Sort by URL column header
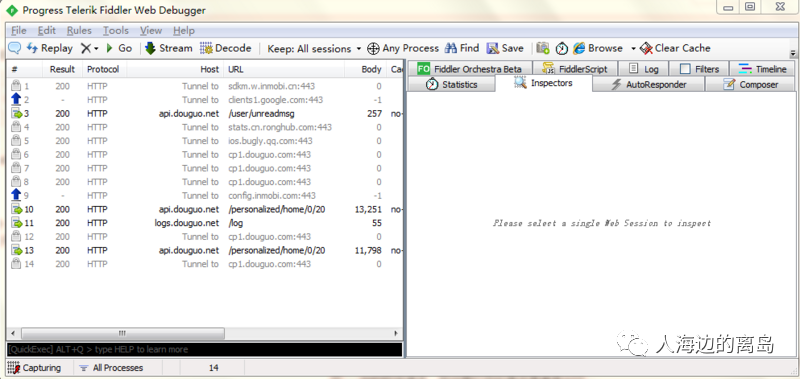The width and height of the screenshot is (800, 379). tap(284, 69)
